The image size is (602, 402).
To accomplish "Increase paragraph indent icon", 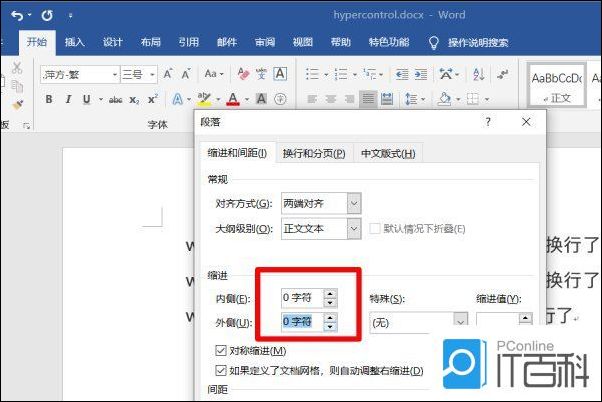I will pyautogui.click(x=421, y=74).
